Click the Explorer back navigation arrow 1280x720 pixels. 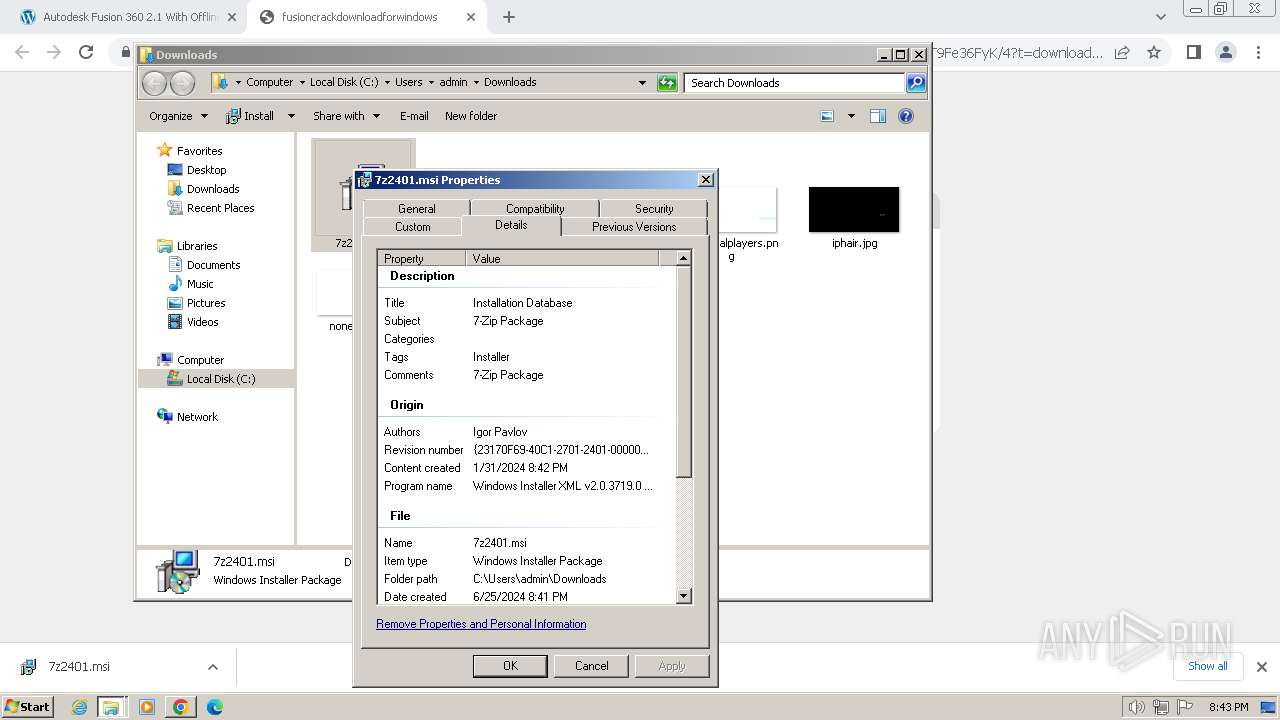point(154,83)
